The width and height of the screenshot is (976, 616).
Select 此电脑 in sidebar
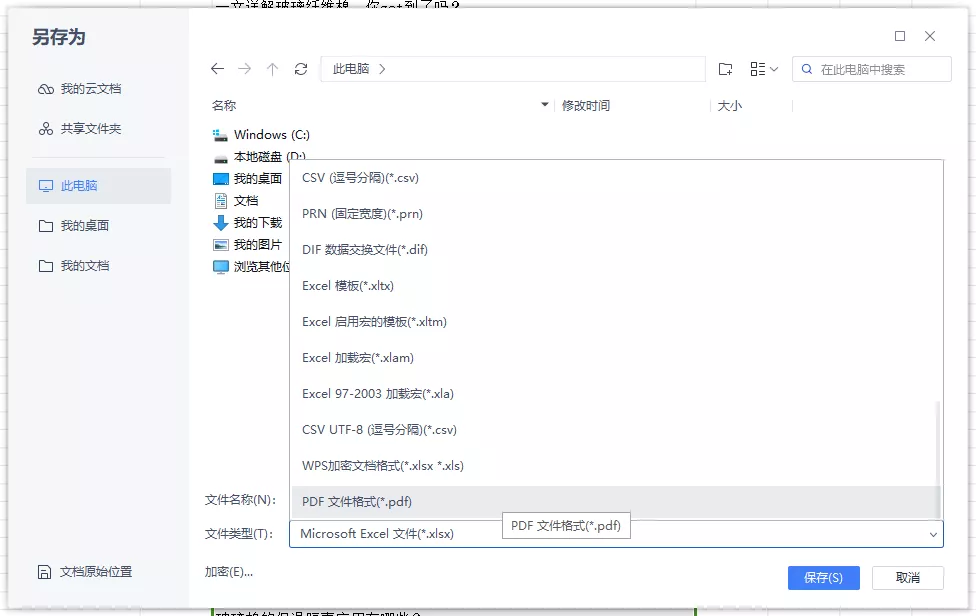tap(98, 185)
